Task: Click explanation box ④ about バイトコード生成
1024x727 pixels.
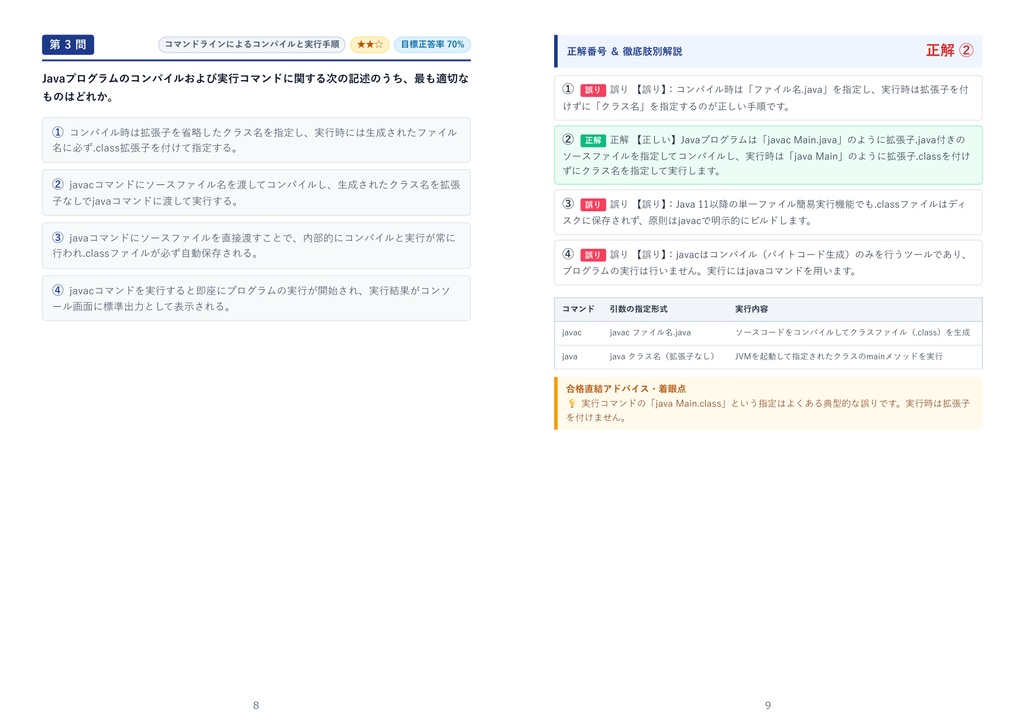Action: pos(768,263)
